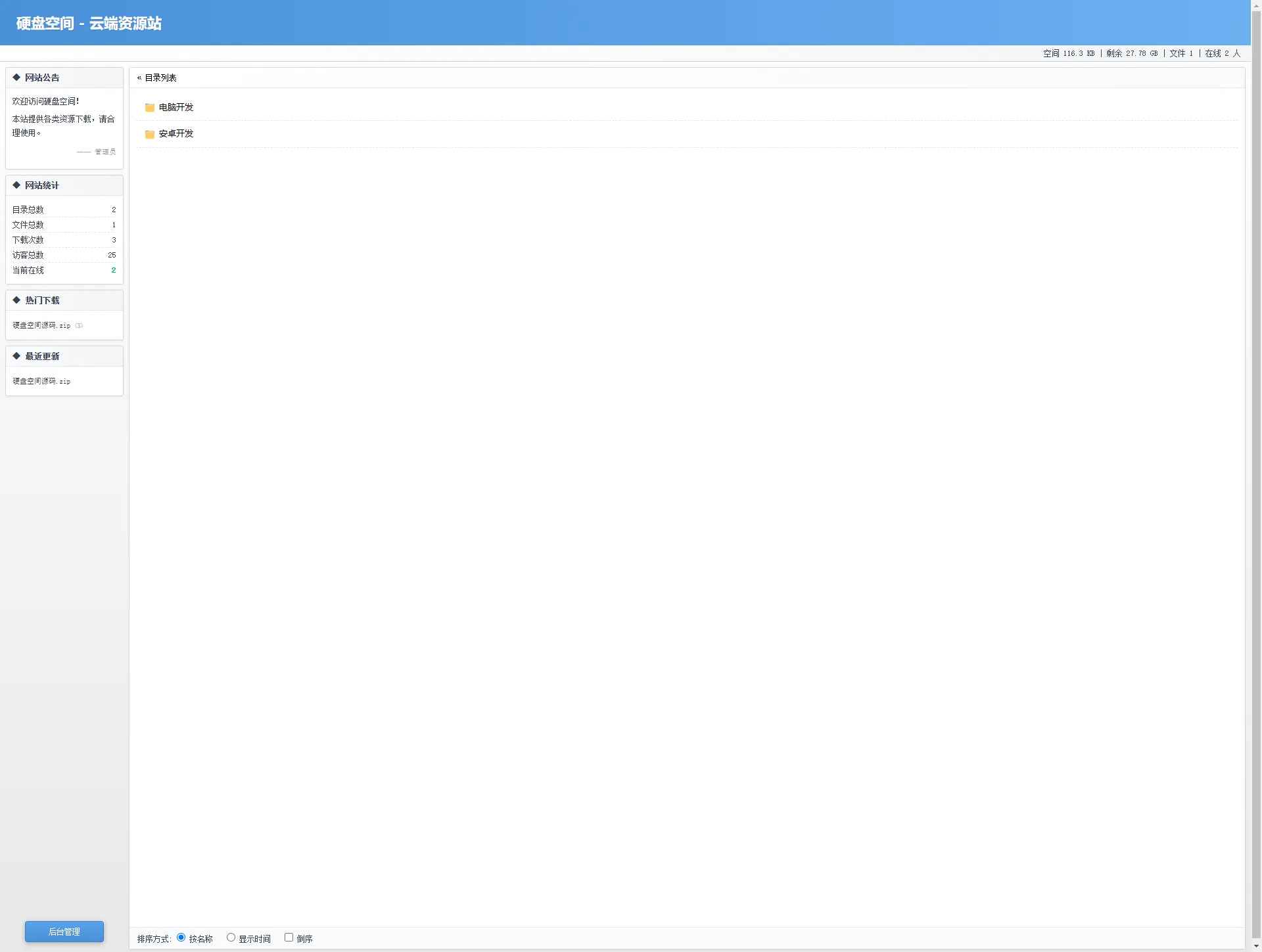This screenshot has height=952, width=1262.
Task: Open 硬盘空间源码.zip under 最近更新
Action: (41, 382)
